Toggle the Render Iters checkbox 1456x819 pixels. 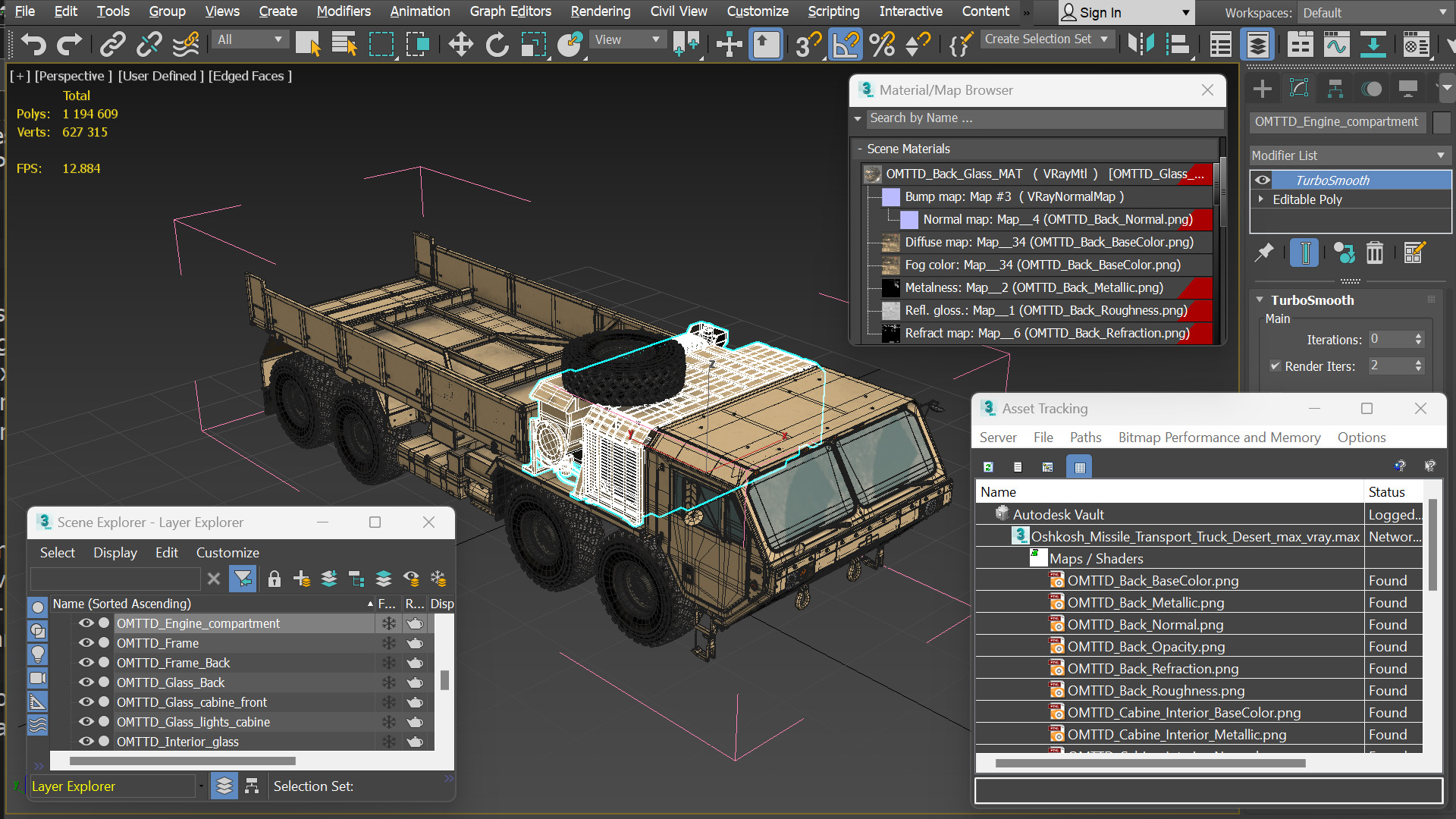tap(1275, 366)
